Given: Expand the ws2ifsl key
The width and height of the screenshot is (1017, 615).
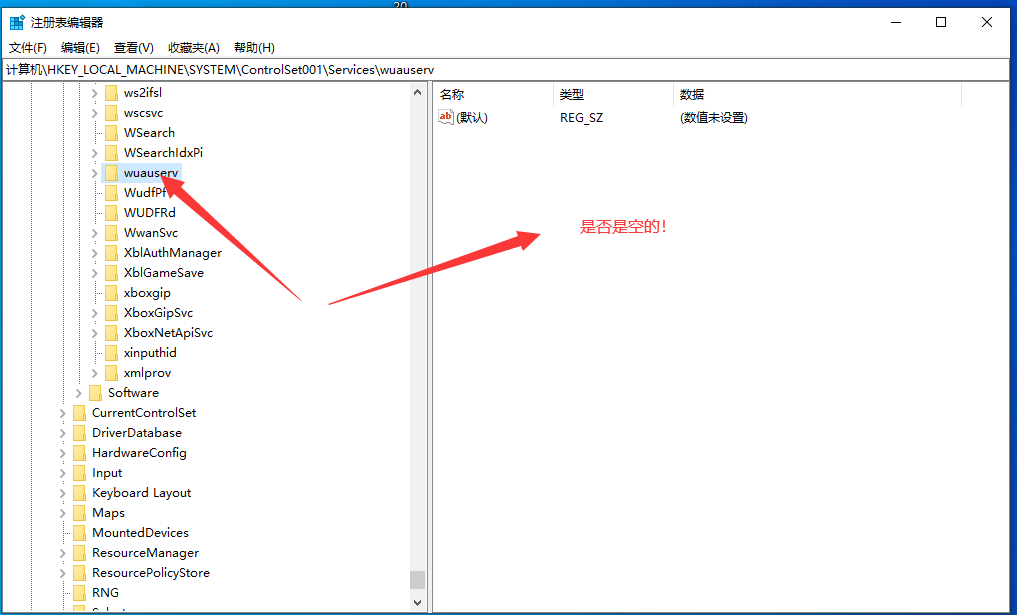Looking at the screenshot, I should pos(95,93).
